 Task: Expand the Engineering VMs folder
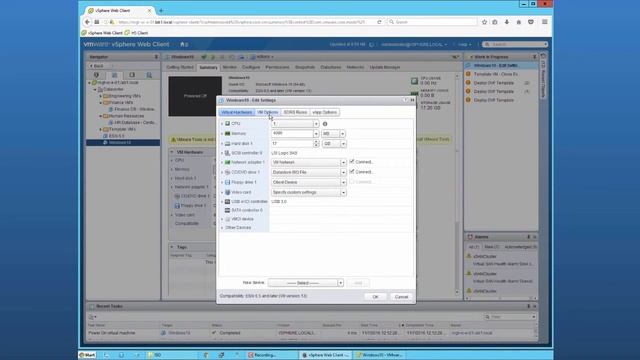click(x=101, y=96)
